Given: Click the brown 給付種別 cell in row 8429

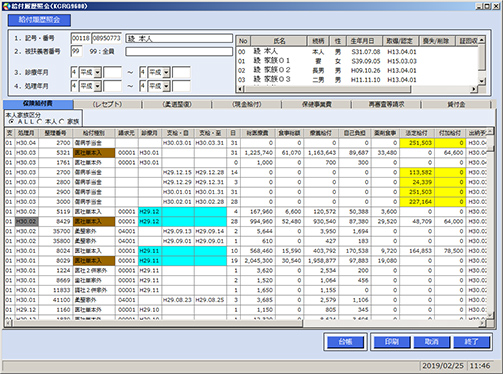Looking at the screenshot, I should pyautogui.click(x=94, y=221).
